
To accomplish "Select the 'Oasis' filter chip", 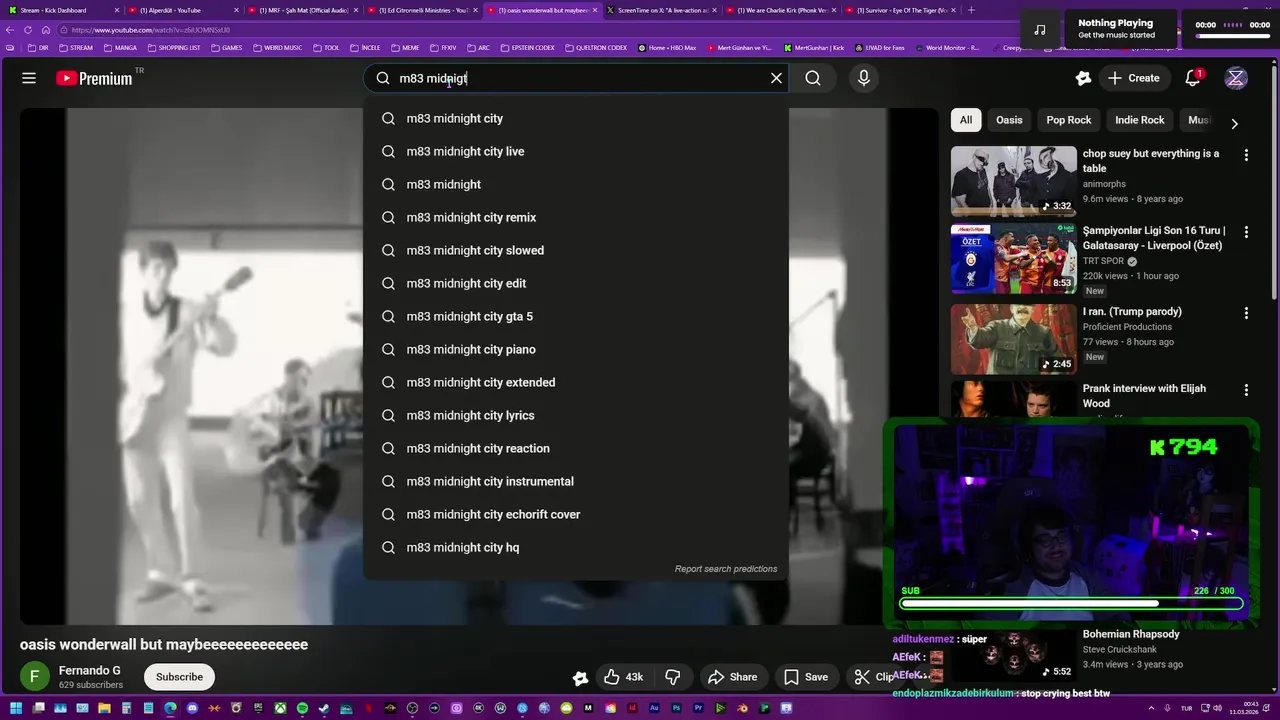I will 1009,120.
